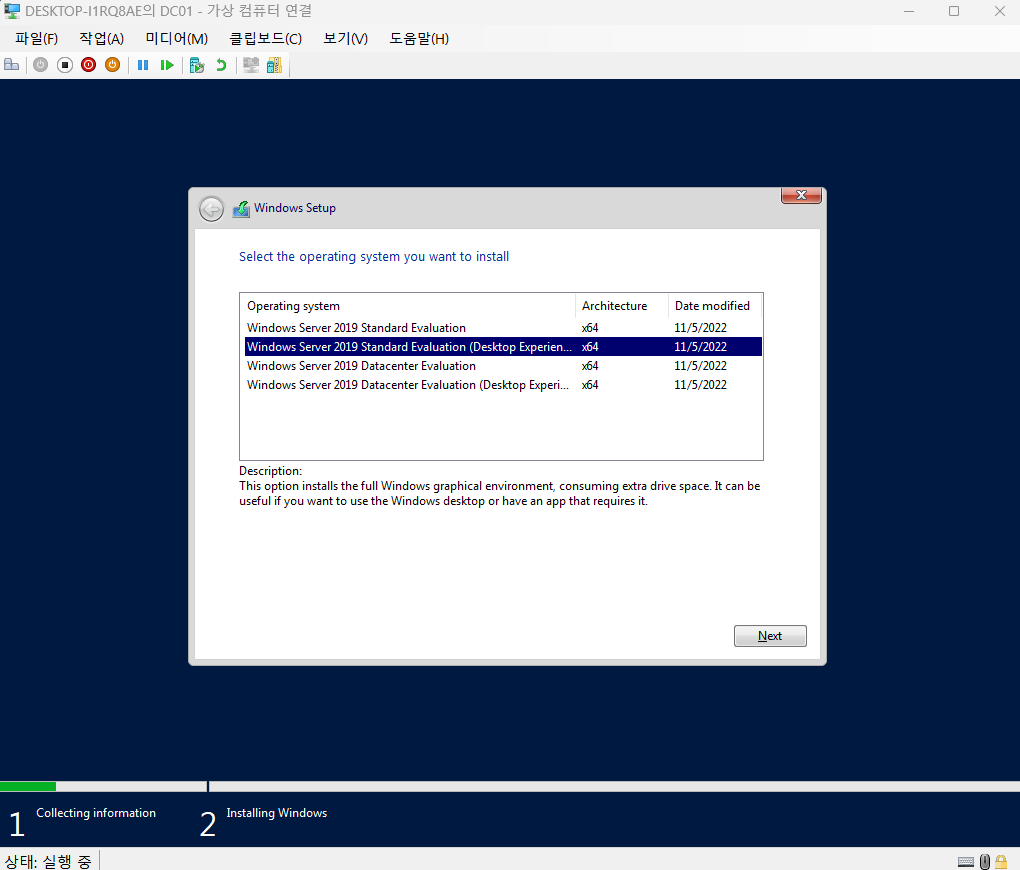The height and width of the screenshot is (870, 1020).
Task: Select Datacenter Evaluation (Desktop Experience) row
Action: click(x=503, y=385)
